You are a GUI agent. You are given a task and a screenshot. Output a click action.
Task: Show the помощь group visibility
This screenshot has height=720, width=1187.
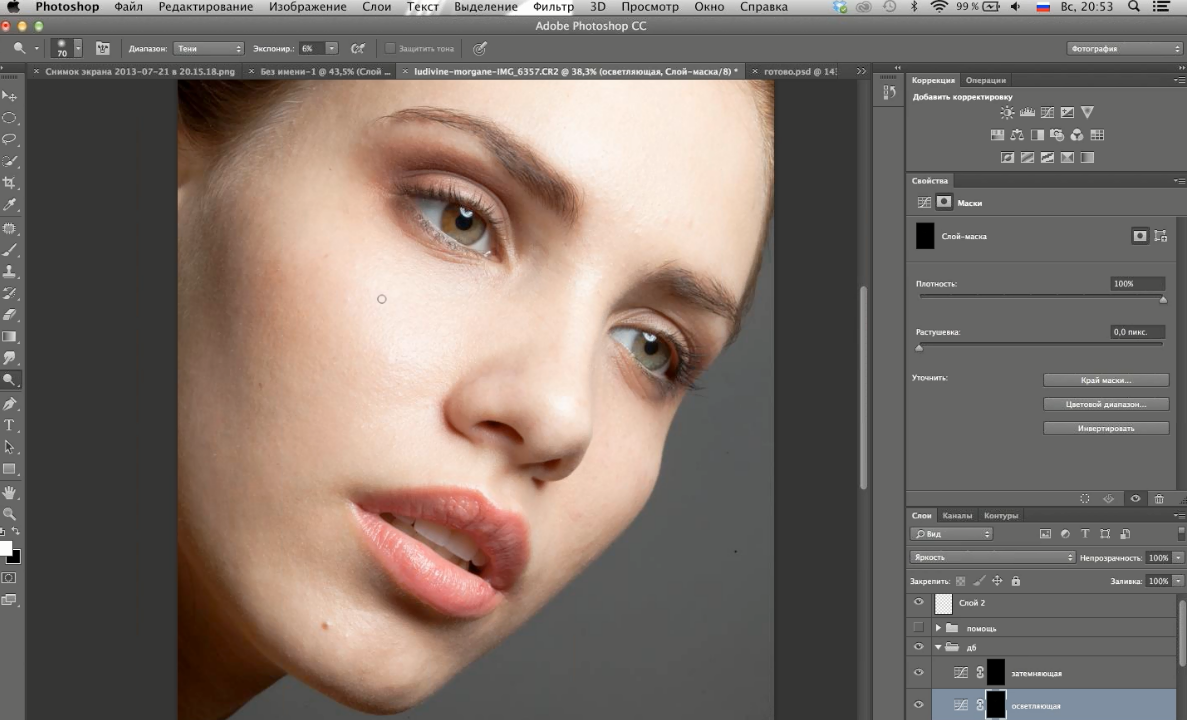pyautogui.click(x=918, y=628)
